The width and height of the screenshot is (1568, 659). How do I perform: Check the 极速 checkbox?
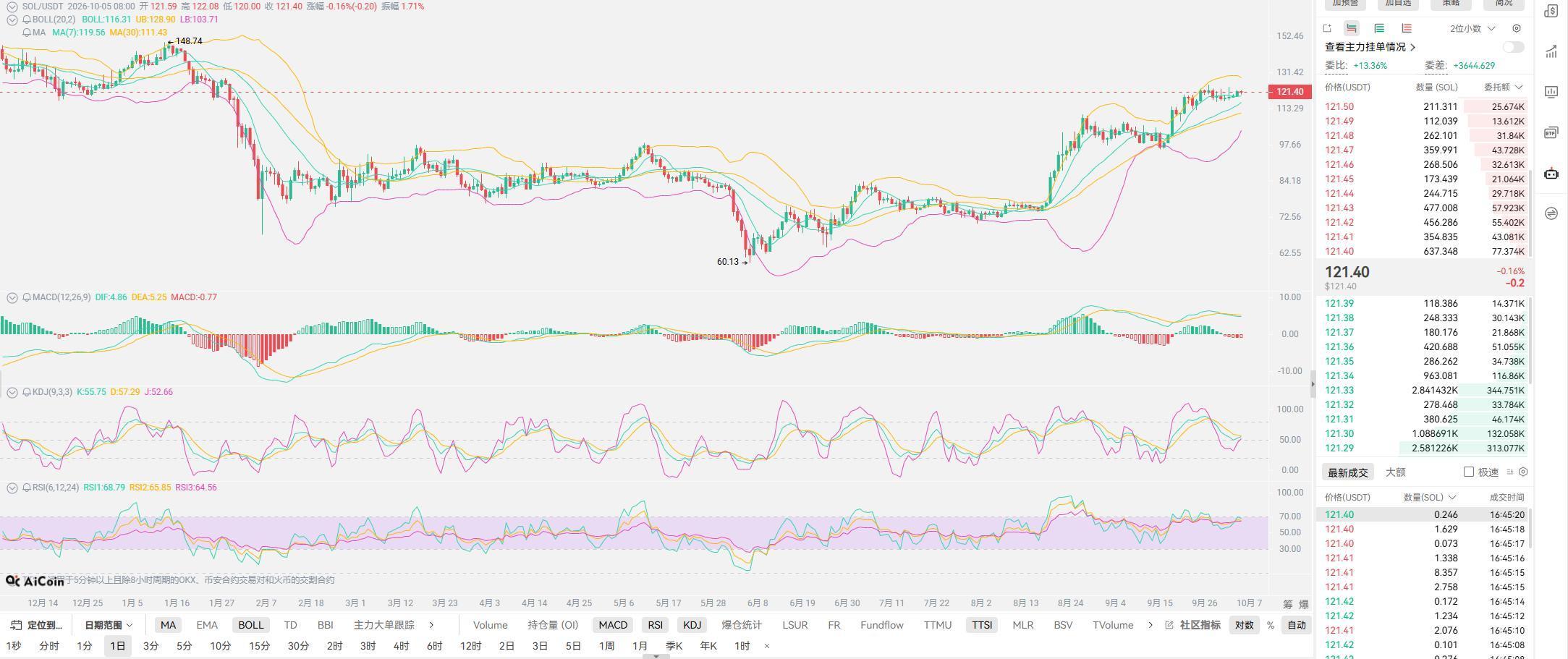tap(1469, 472)
